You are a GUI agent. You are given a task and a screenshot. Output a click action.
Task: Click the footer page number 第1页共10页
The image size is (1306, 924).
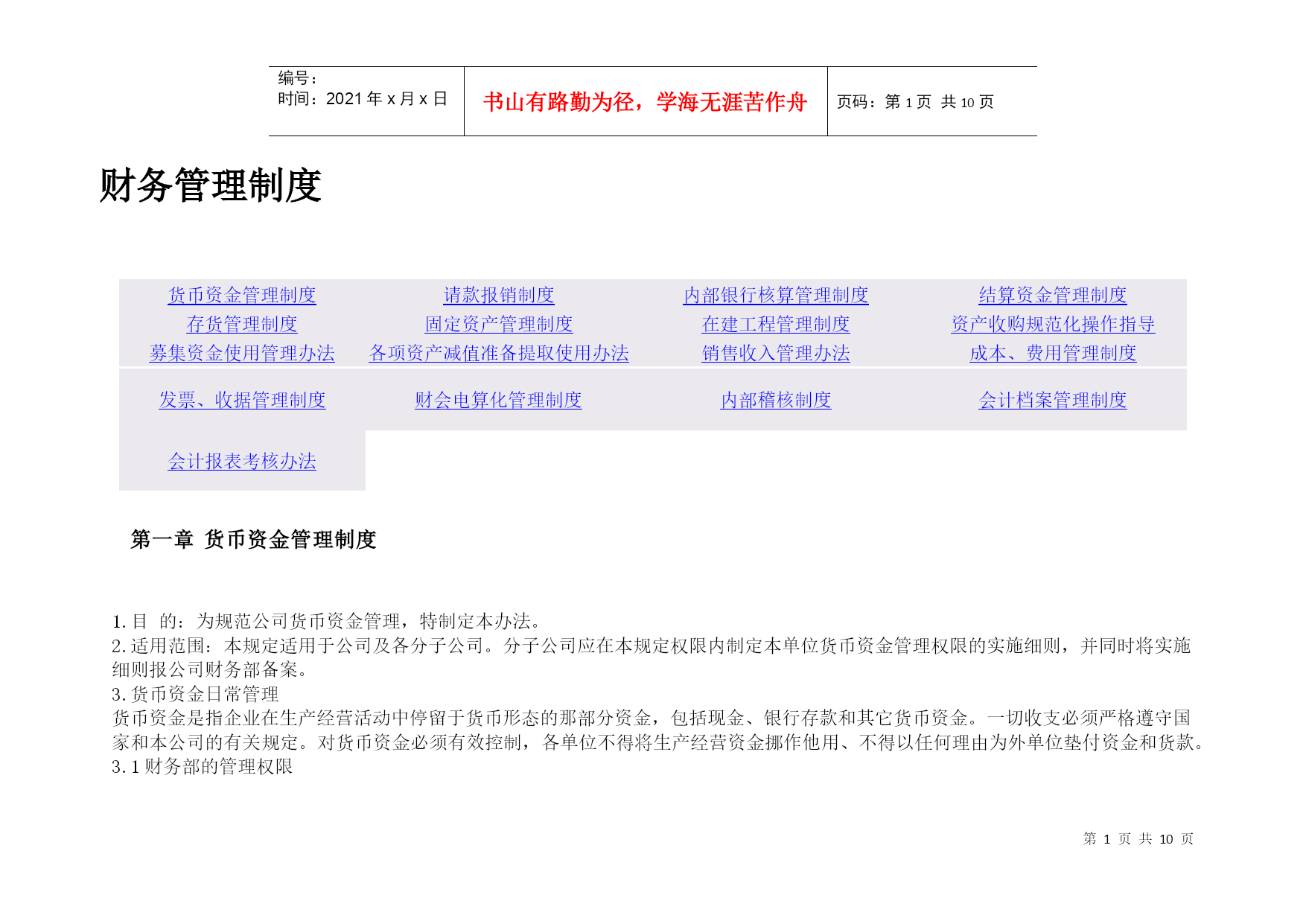pos(1138,839)
